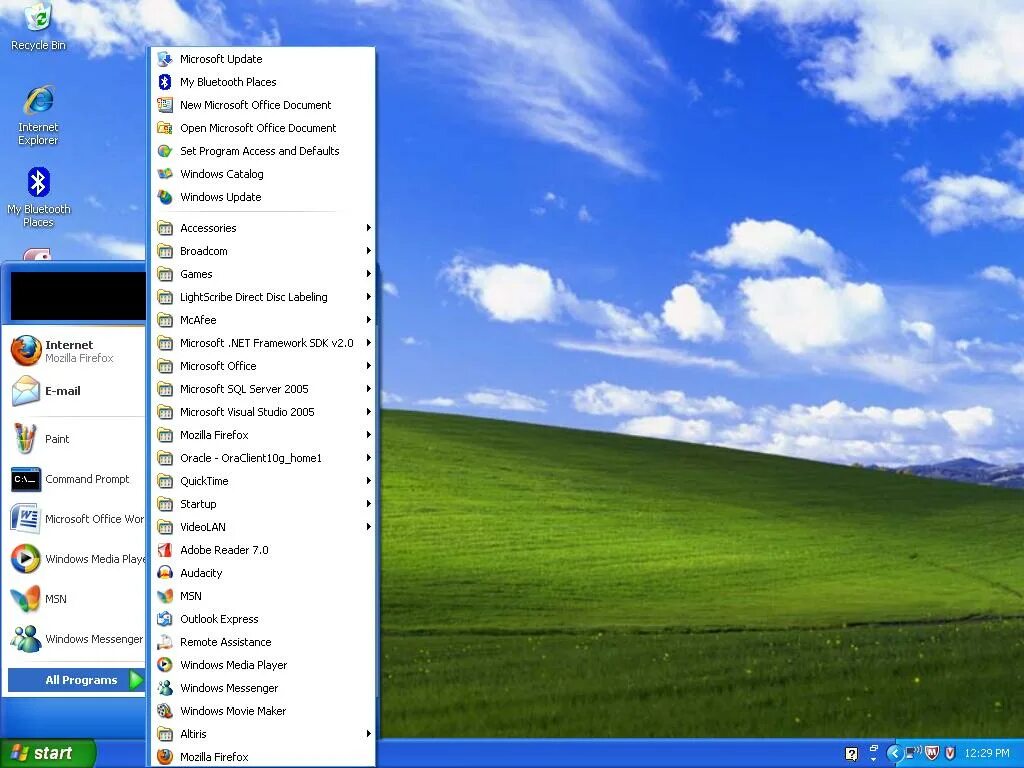The image size is (1024, 768).
Task: Expand Microsoft .NET Framework SDK v2.0
Action: coord(263,343)
